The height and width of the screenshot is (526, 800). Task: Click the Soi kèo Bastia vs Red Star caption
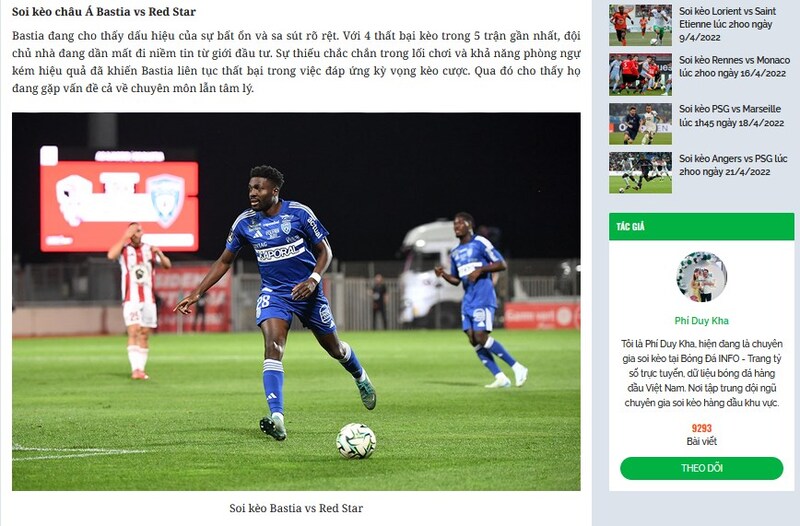tap(296, 508)
